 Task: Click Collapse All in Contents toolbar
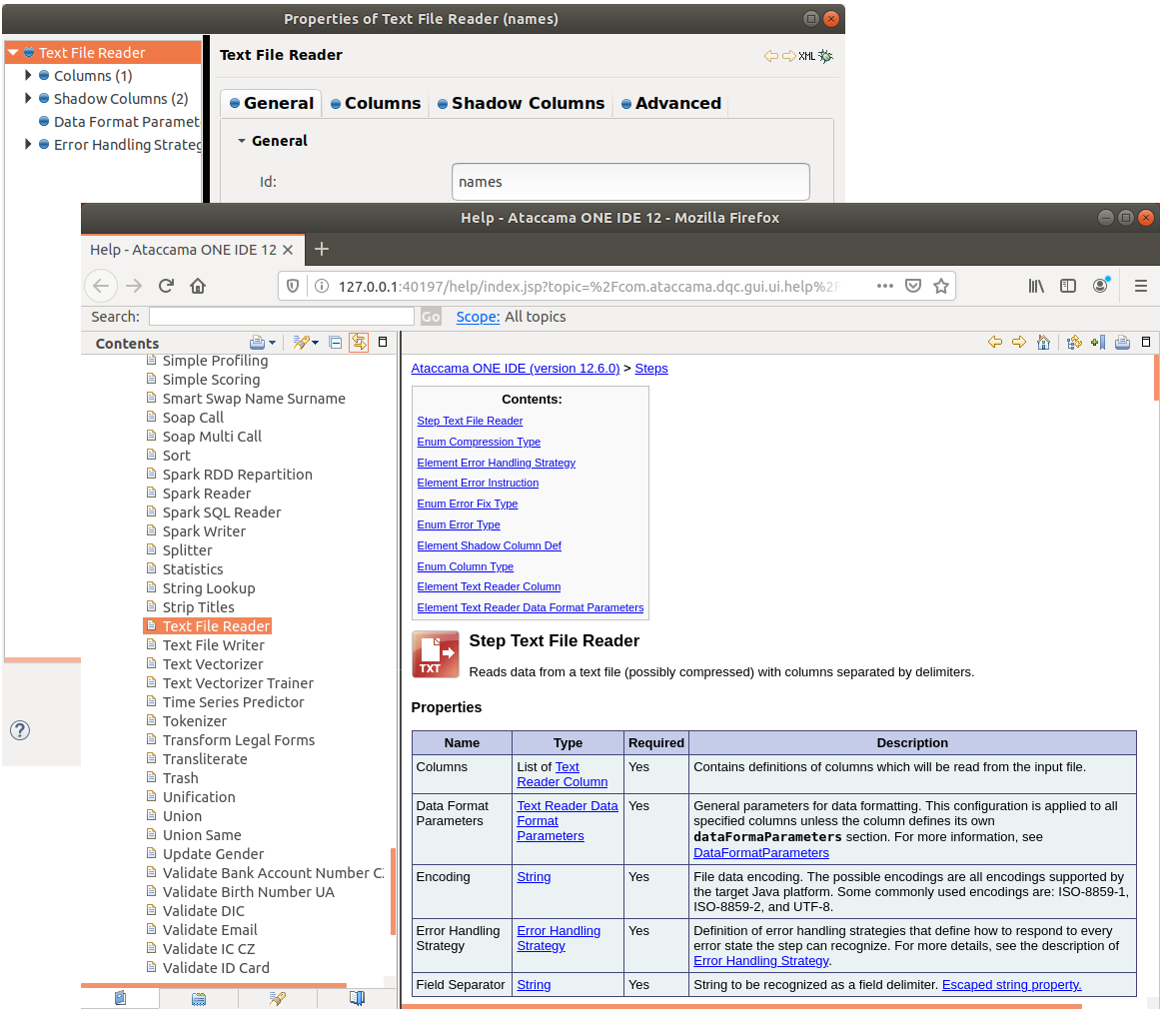(x=336, y=343)
